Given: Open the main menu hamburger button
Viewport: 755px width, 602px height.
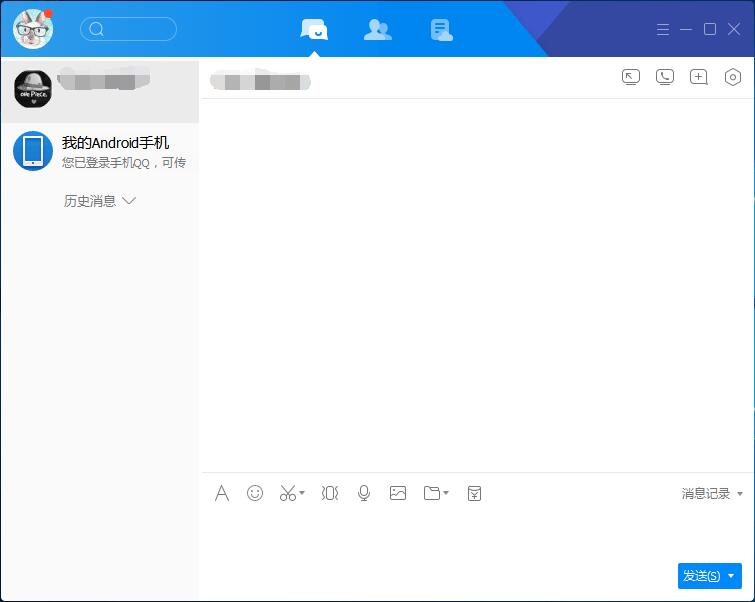Looking at the screenshot, I should (x=663, y=30).
